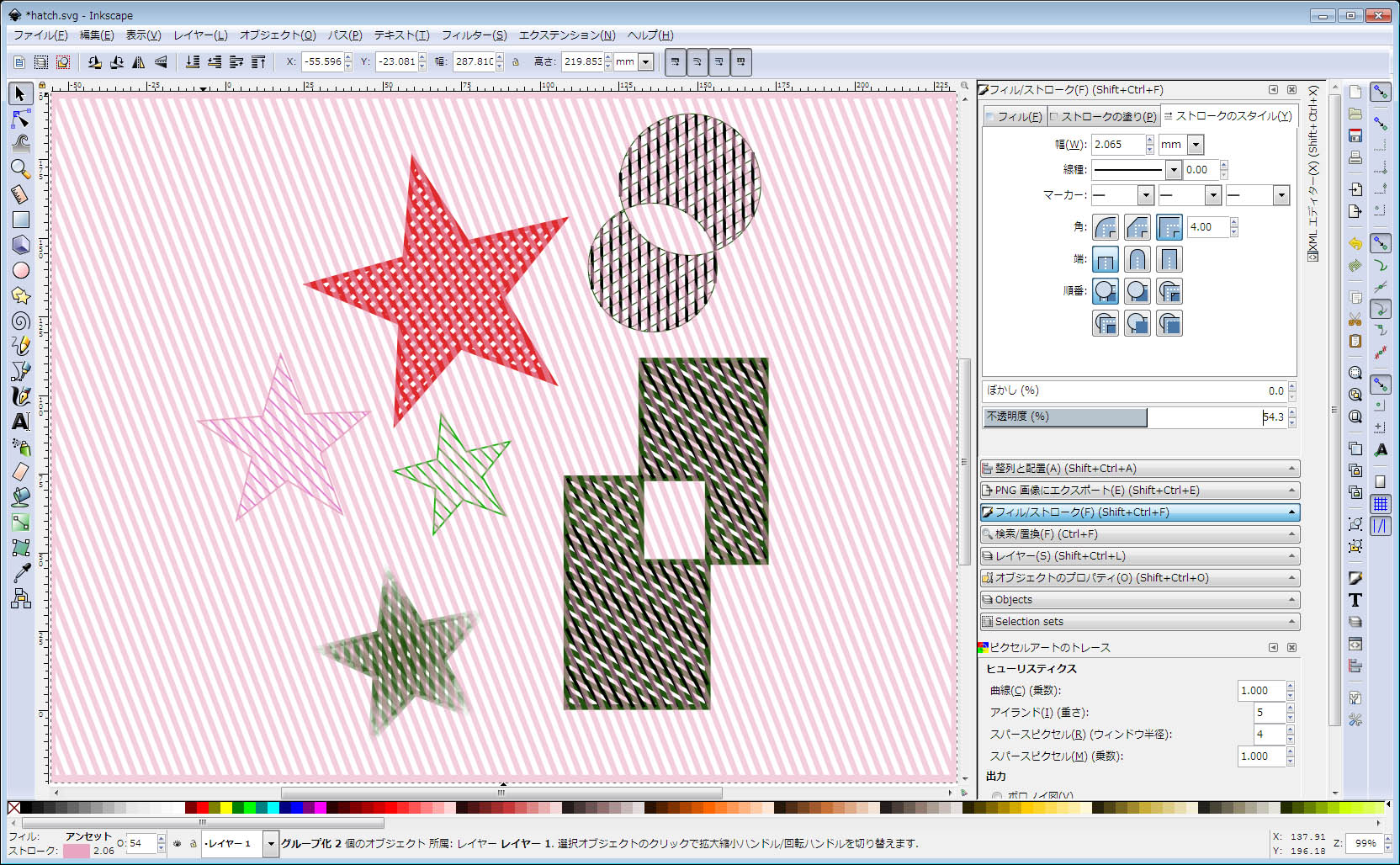Click the no-color X palette swatch

[x=13, y=808]
